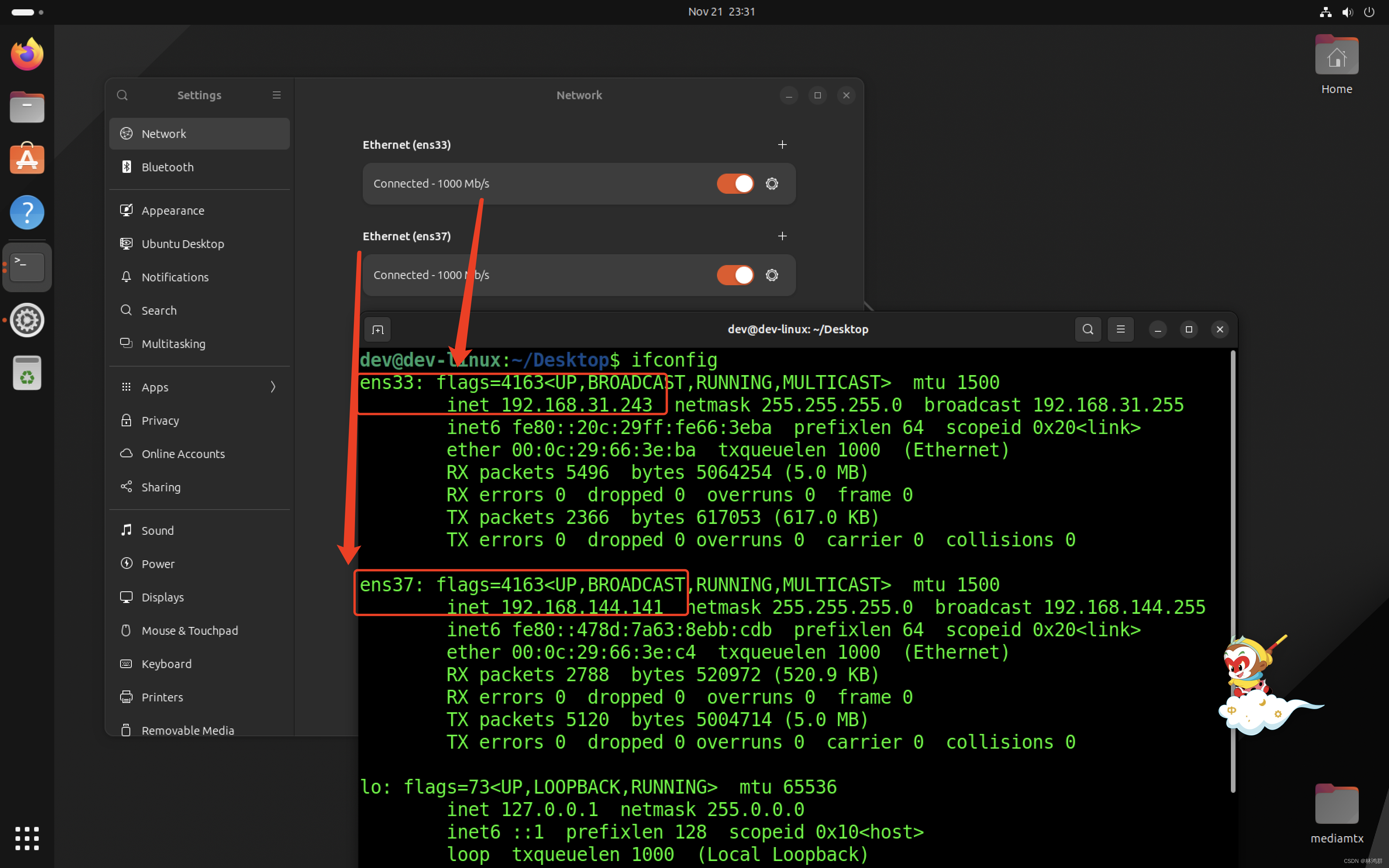Open Ubuntu Desktop settings panel
This screenshot has height=868, width=1389.
click(x=199, y=244)
